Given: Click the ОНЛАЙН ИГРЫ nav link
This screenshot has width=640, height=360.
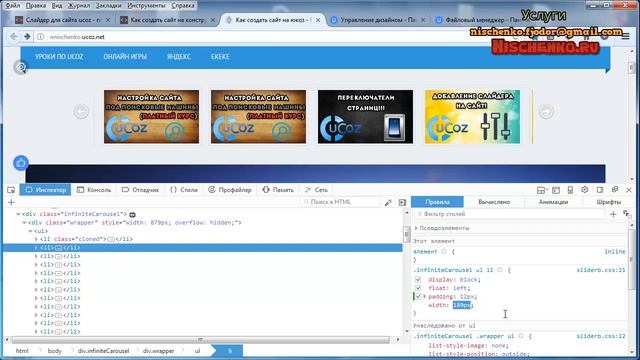Looking at the screenshot, I should click(125, 57).
